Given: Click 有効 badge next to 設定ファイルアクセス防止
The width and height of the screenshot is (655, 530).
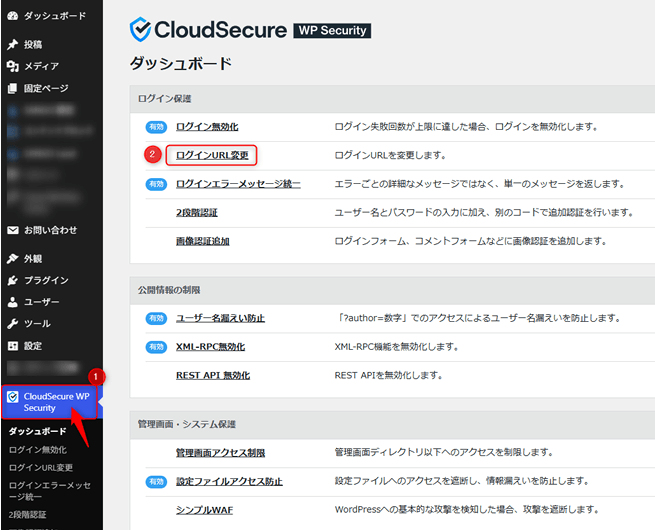Looking at the screenshot, I should [x=156, y=482].
